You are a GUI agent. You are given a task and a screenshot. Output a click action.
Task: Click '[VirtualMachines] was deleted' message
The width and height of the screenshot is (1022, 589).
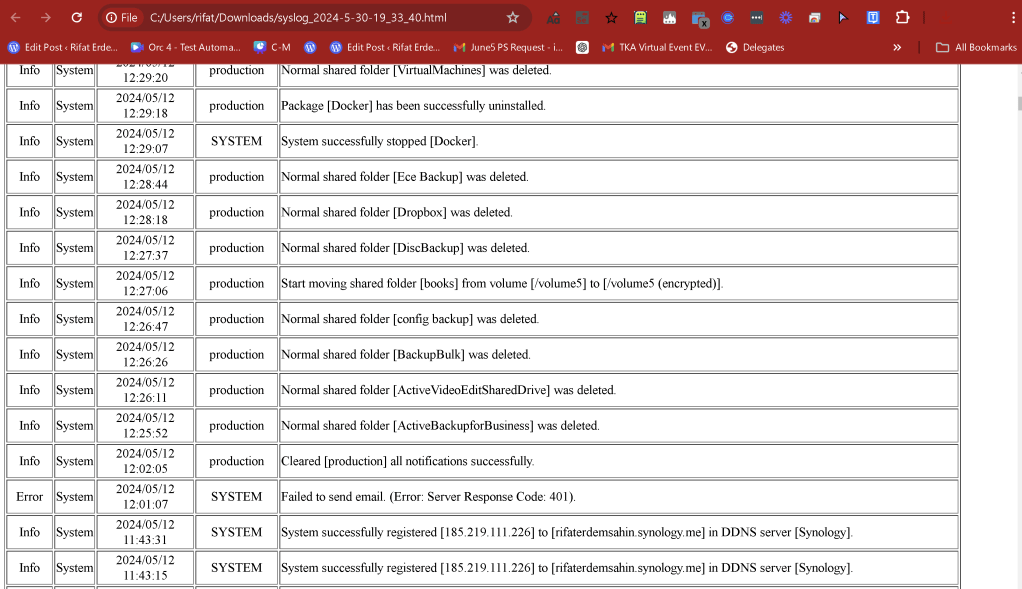coord(416,70)
